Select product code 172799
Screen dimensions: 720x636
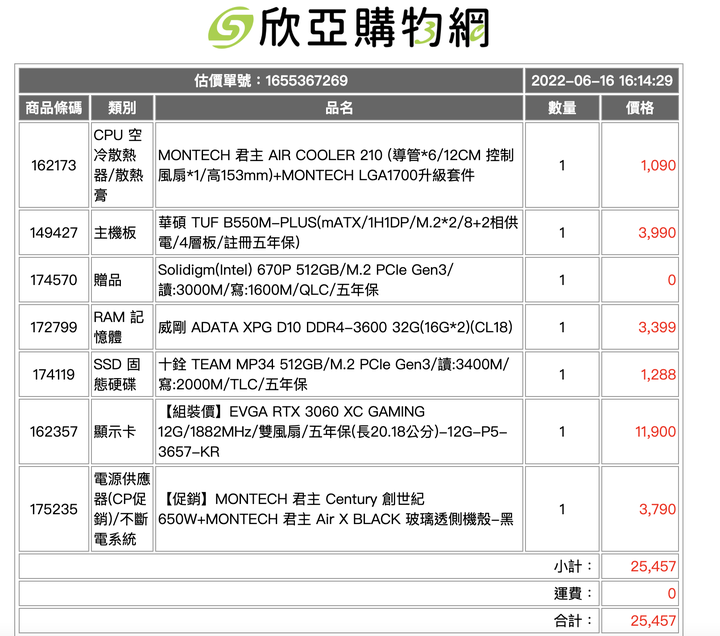[54, 327]
